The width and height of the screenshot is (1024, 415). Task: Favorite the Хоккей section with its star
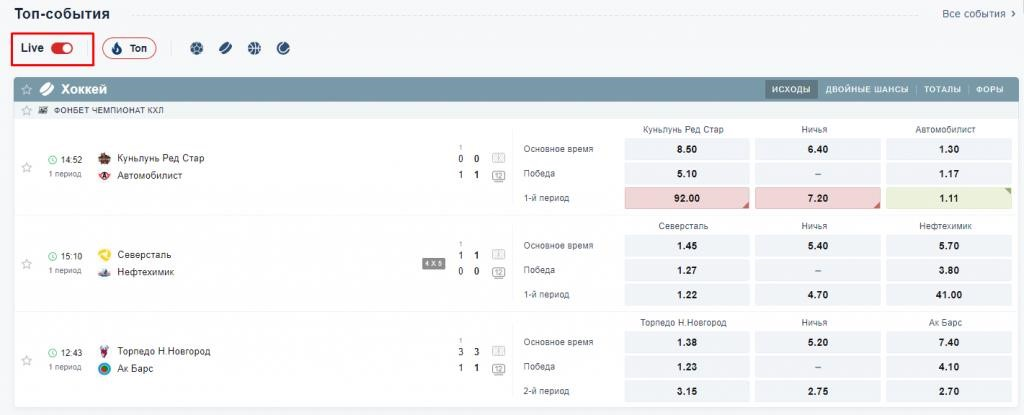(27, 90)
